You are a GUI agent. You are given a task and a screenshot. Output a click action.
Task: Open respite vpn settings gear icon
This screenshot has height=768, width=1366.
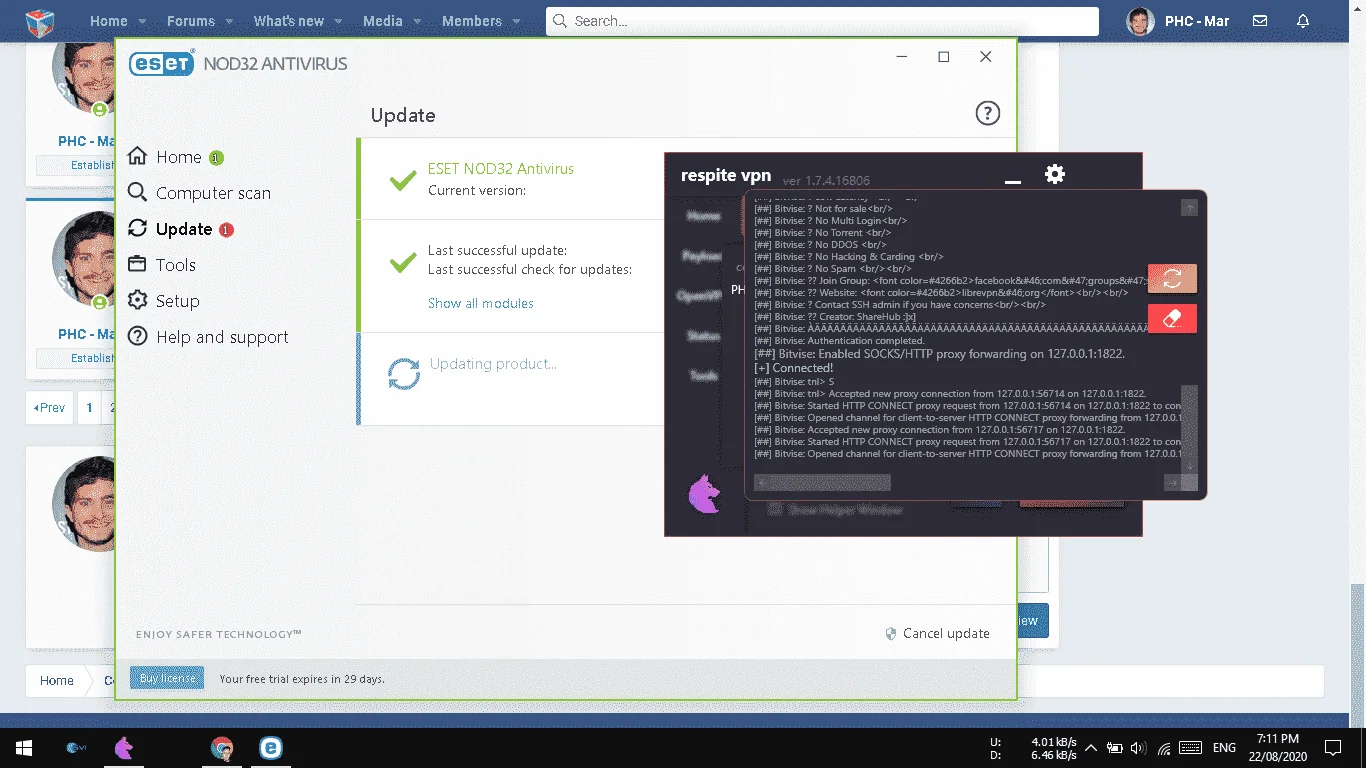1054,174
